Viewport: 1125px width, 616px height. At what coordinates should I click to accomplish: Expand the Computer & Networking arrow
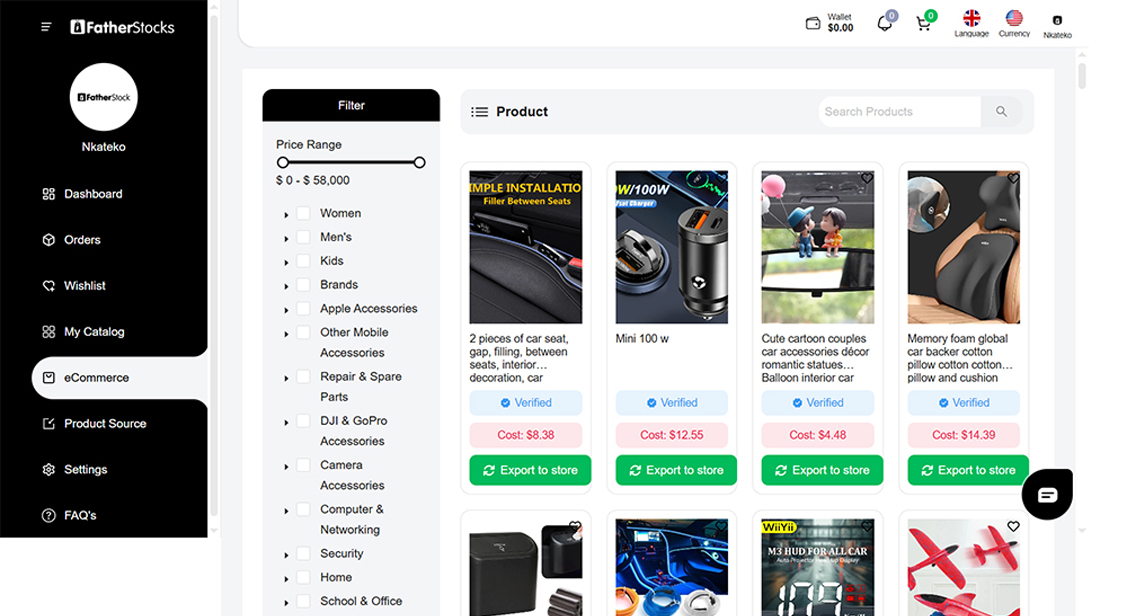pos(286,511)
